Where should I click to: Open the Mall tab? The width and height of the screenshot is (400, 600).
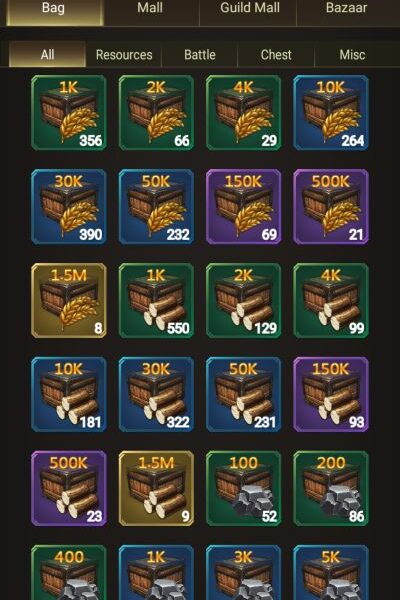click(150, 8)
